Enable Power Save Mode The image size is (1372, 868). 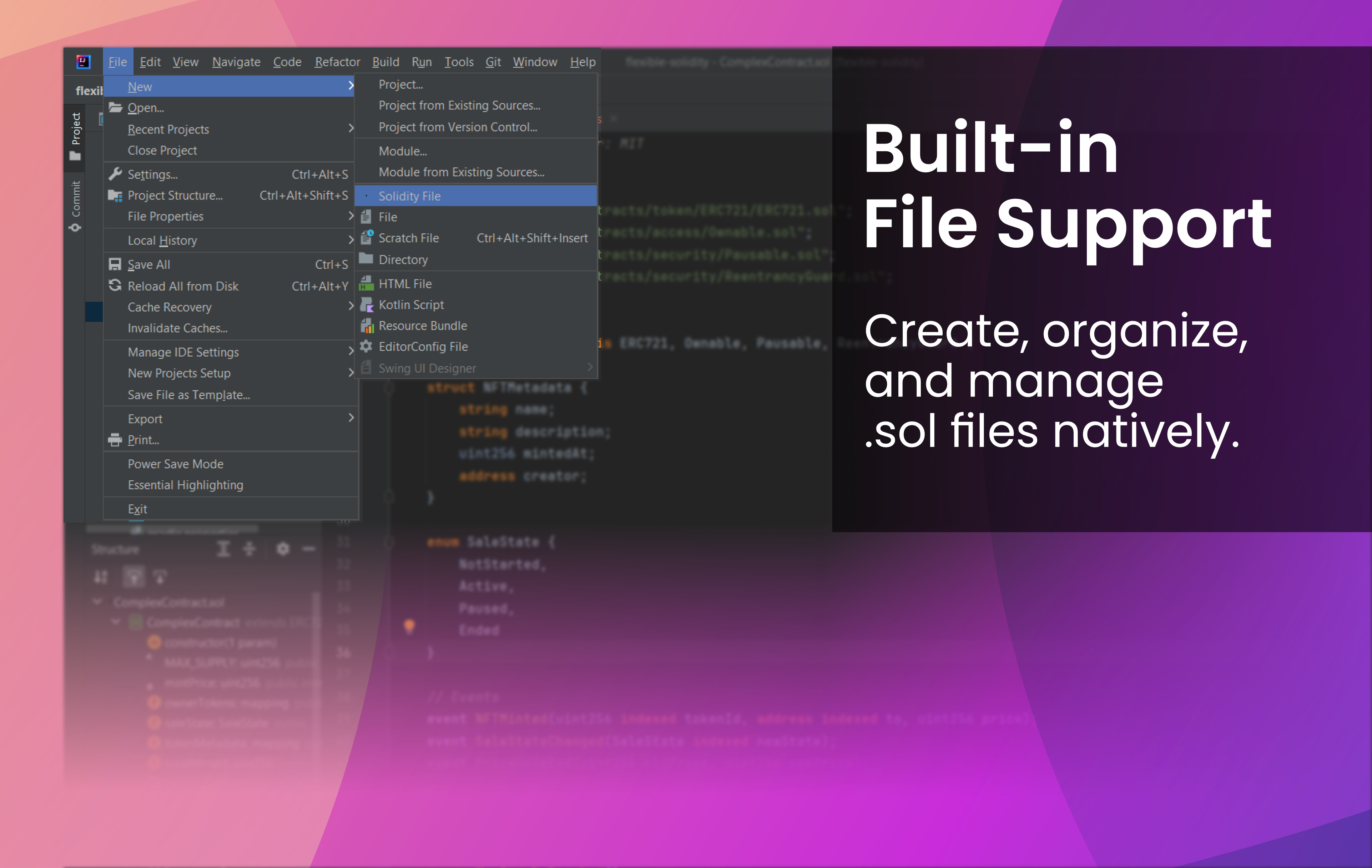(176, 463)
